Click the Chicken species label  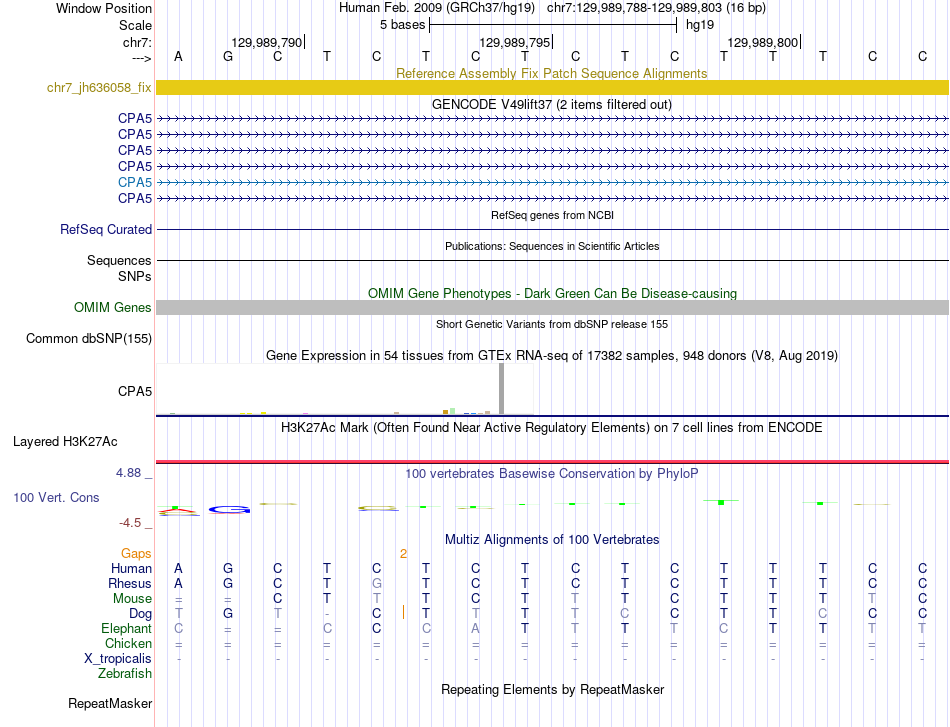(x=128, y=643)
